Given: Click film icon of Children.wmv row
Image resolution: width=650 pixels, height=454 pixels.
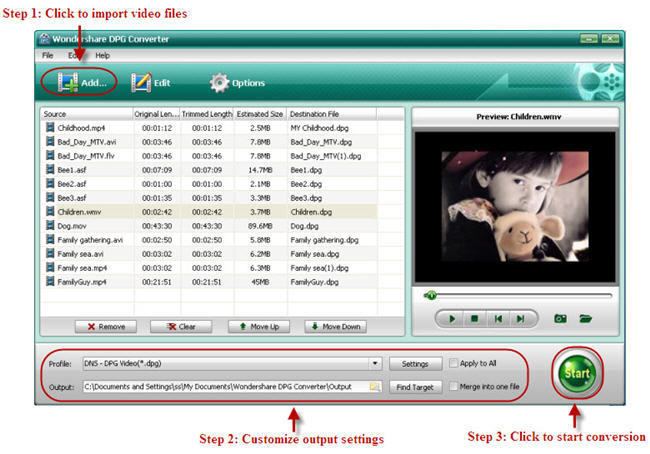Looking at the screenshot, I should [50, 211].
